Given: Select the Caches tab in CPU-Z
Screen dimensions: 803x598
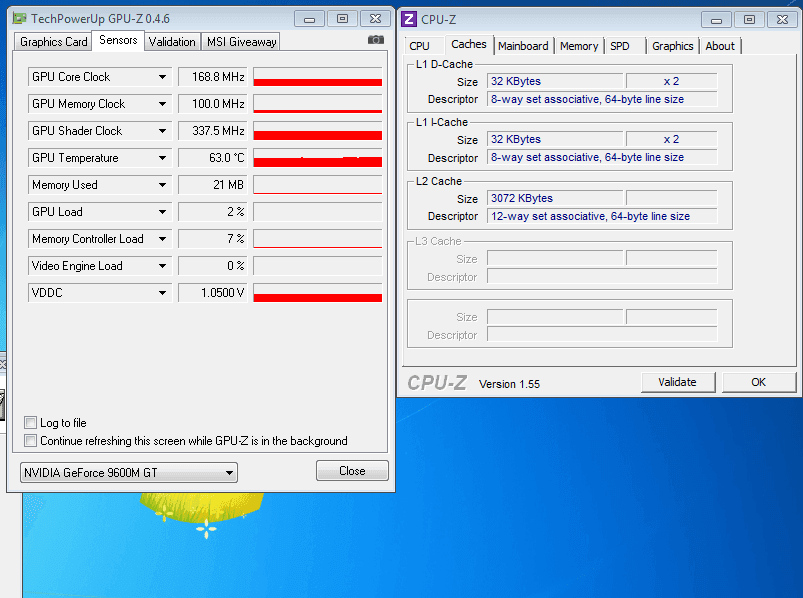Looking at the screenshot, I should pyautogui.click(x=469, y=45).
